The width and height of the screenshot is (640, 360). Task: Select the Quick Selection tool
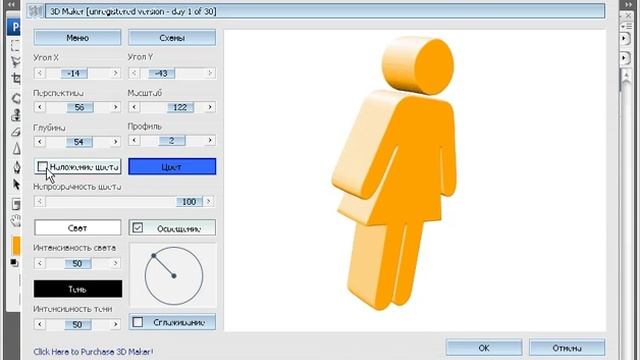[x=16, y=62]
